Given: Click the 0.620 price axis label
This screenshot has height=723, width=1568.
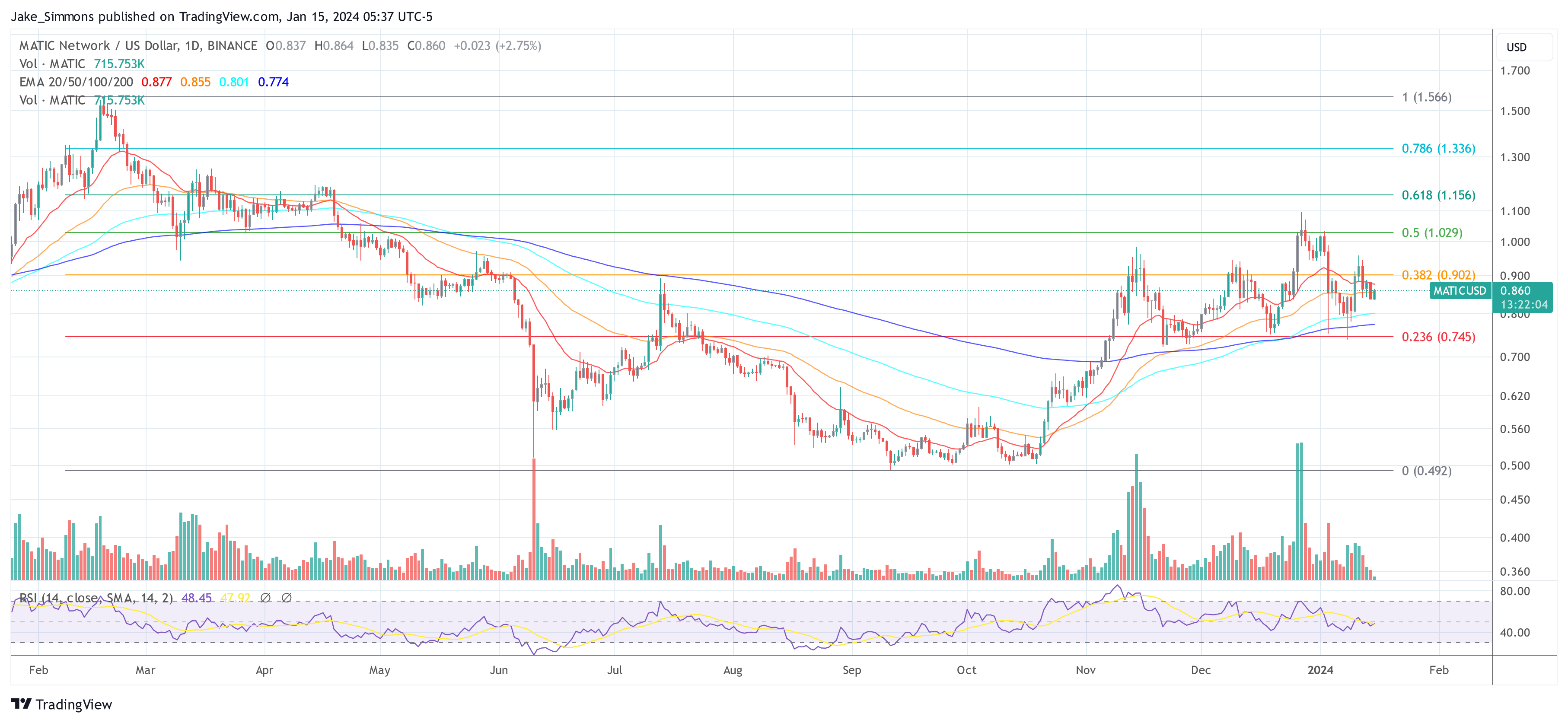Looking at the screenshot, I should coord(1514,396).
